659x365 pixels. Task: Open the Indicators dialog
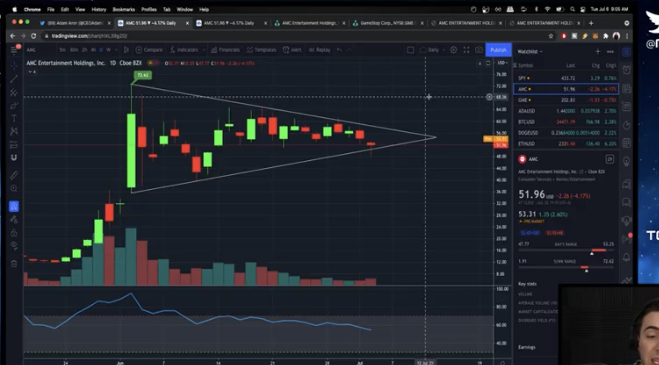click(x=184, y=50)
